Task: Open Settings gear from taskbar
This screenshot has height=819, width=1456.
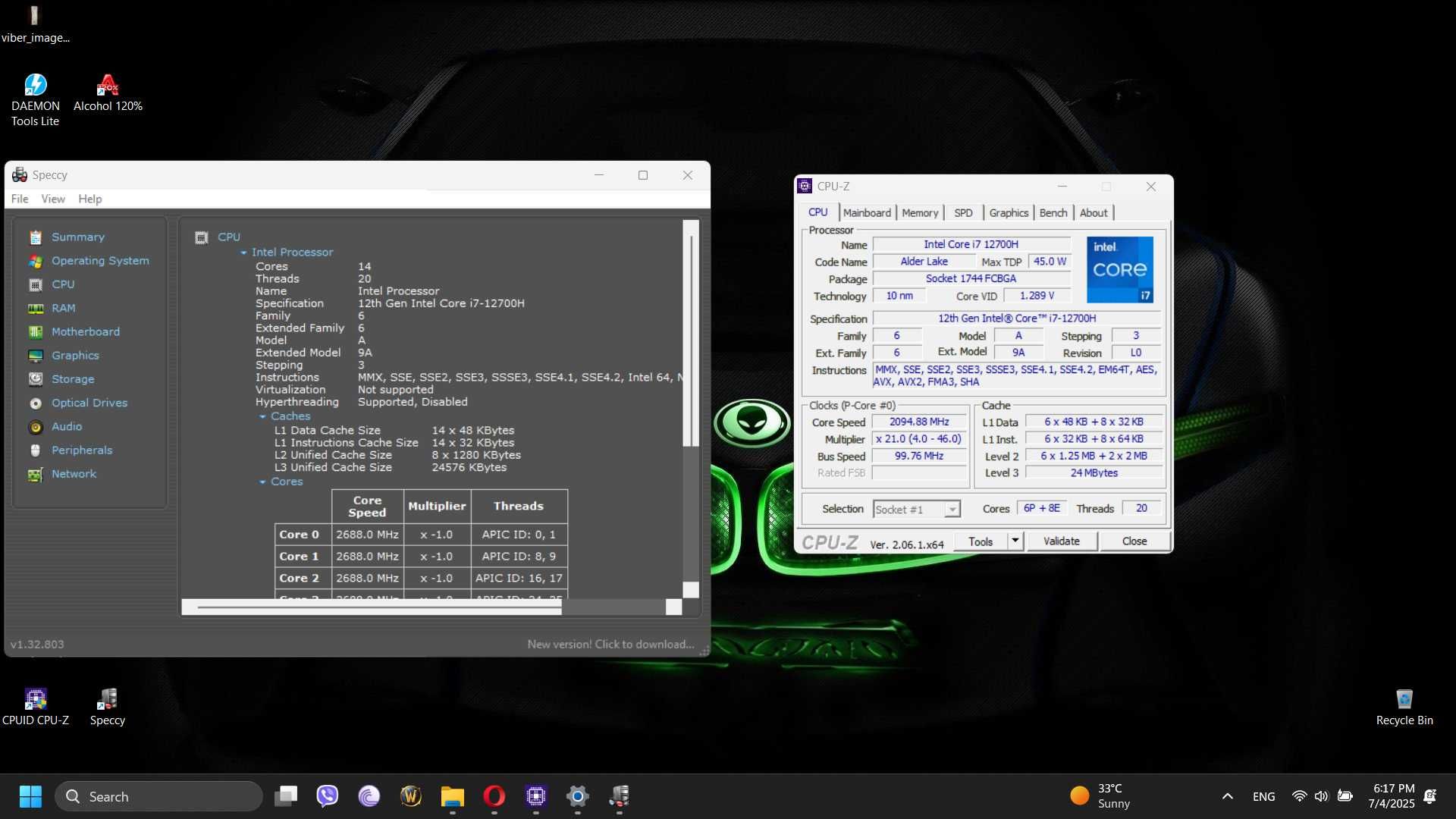Action: [x=578, y=796]
